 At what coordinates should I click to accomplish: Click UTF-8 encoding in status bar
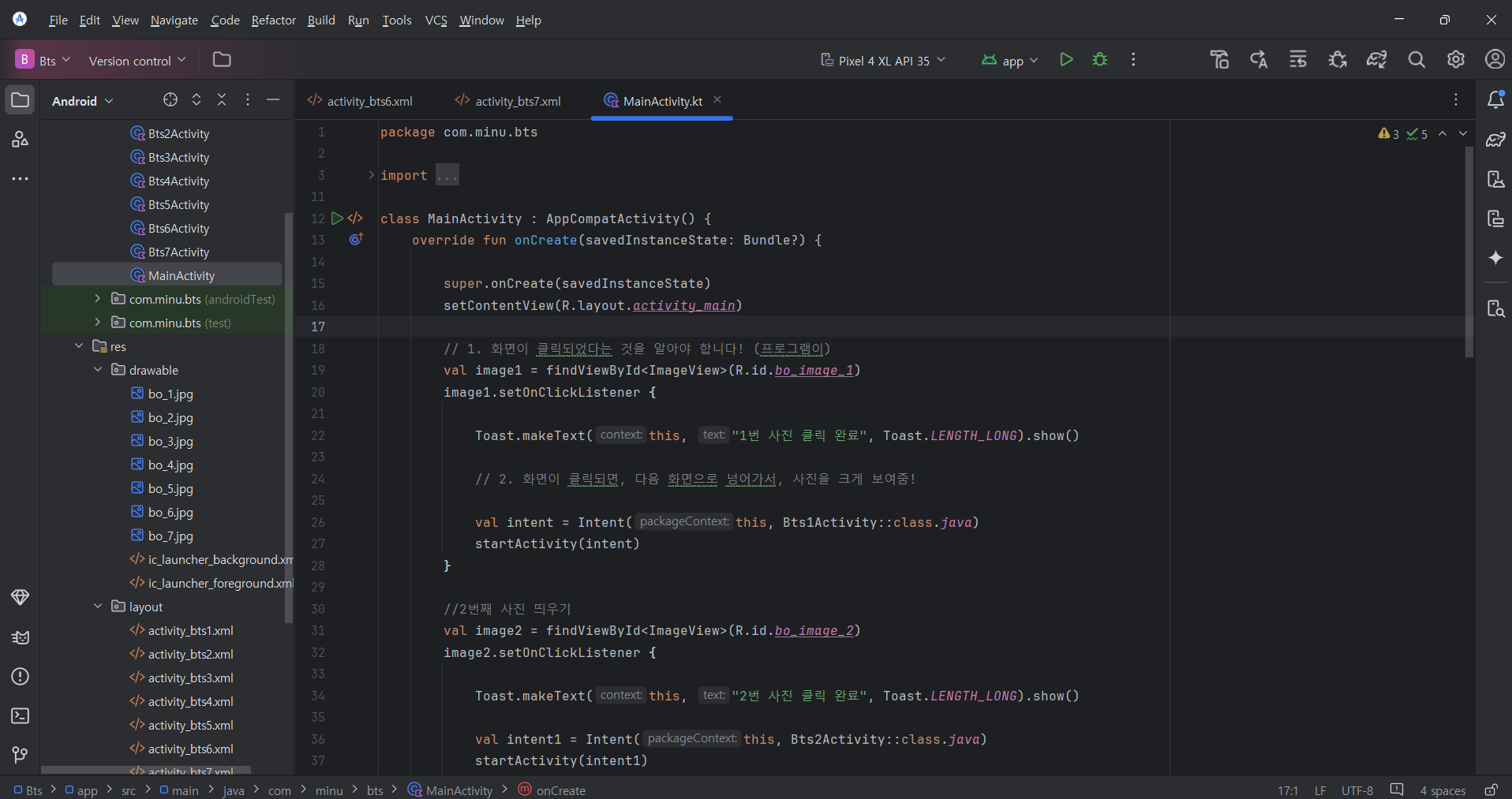(x=1357, y=790)
